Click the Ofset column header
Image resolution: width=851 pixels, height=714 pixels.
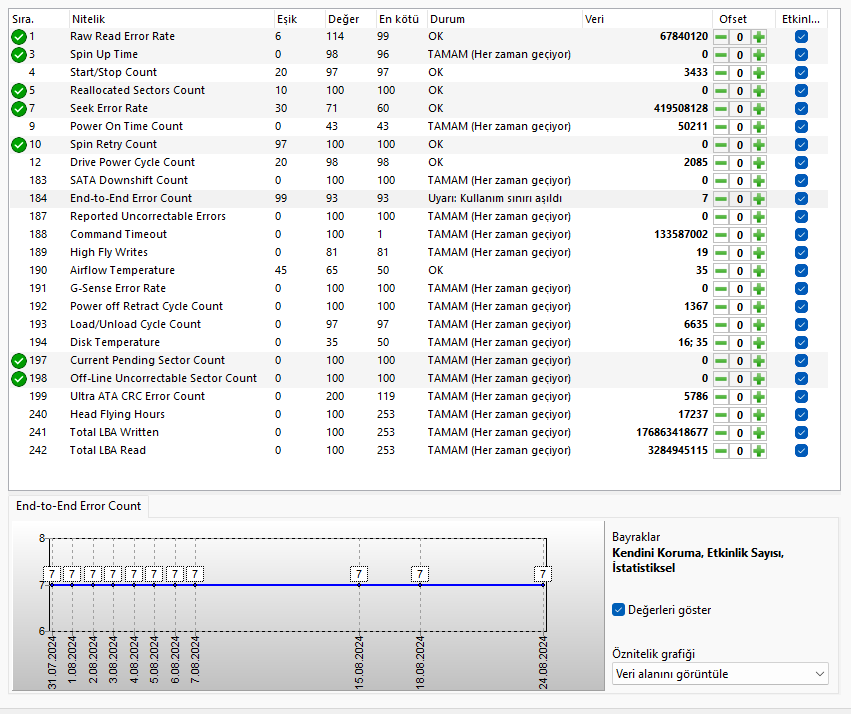[744, 19]
